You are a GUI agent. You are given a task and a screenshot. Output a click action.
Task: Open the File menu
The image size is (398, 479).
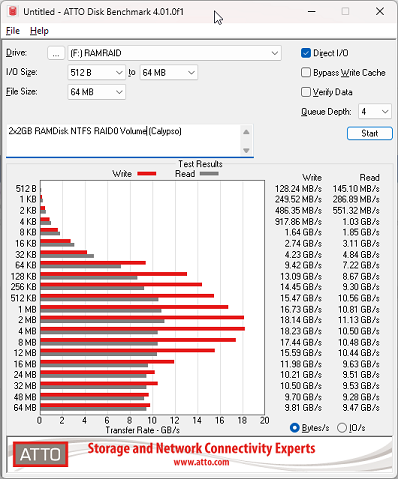pos(13,31)
